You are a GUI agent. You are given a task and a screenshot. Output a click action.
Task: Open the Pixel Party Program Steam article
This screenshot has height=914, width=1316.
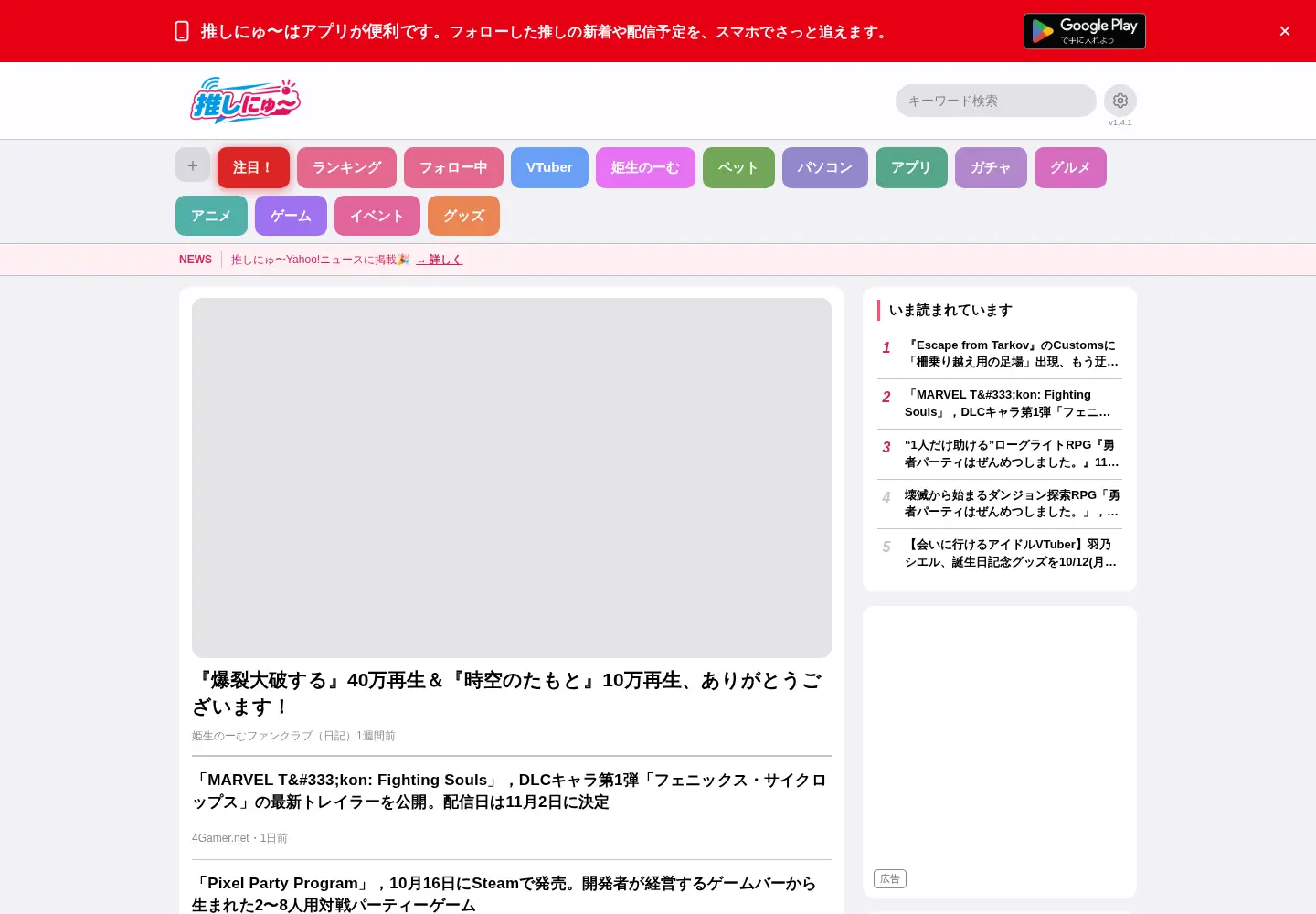[504, 894]
